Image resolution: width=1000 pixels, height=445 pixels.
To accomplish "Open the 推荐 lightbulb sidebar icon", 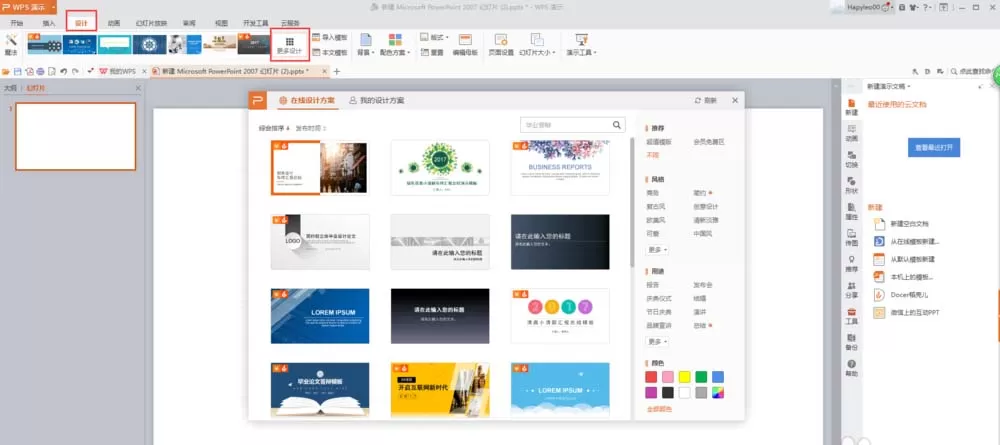I will [851, 264].
